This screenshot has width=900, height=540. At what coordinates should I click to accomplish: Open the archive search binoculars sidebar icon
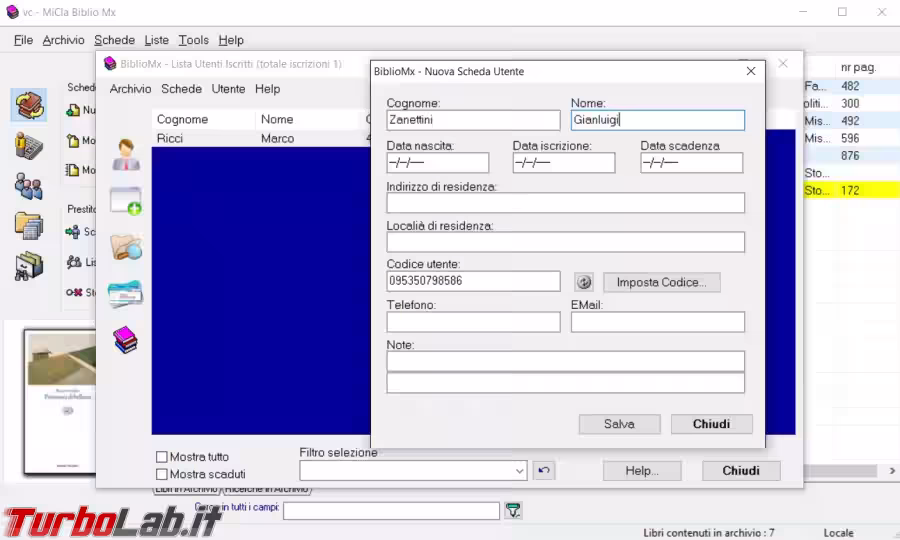tap(28, 266)
